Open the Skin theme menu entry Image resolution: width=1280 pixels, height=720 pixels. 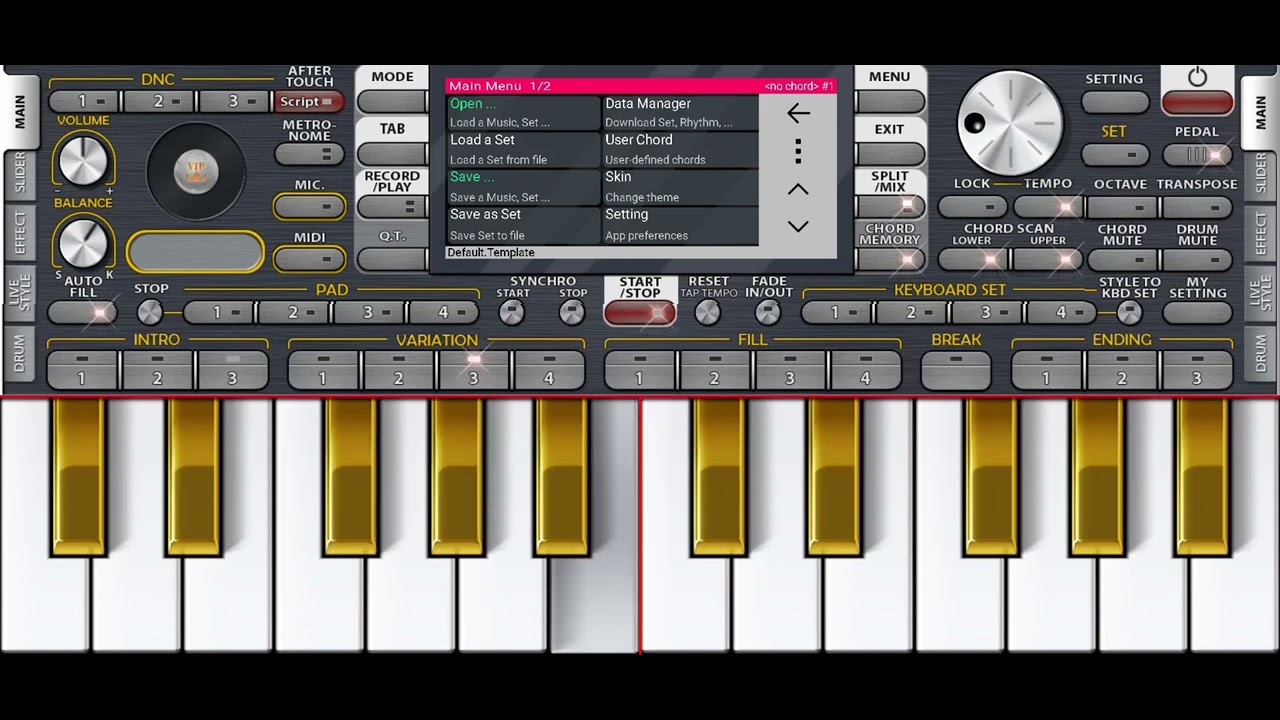click(679, 186)
